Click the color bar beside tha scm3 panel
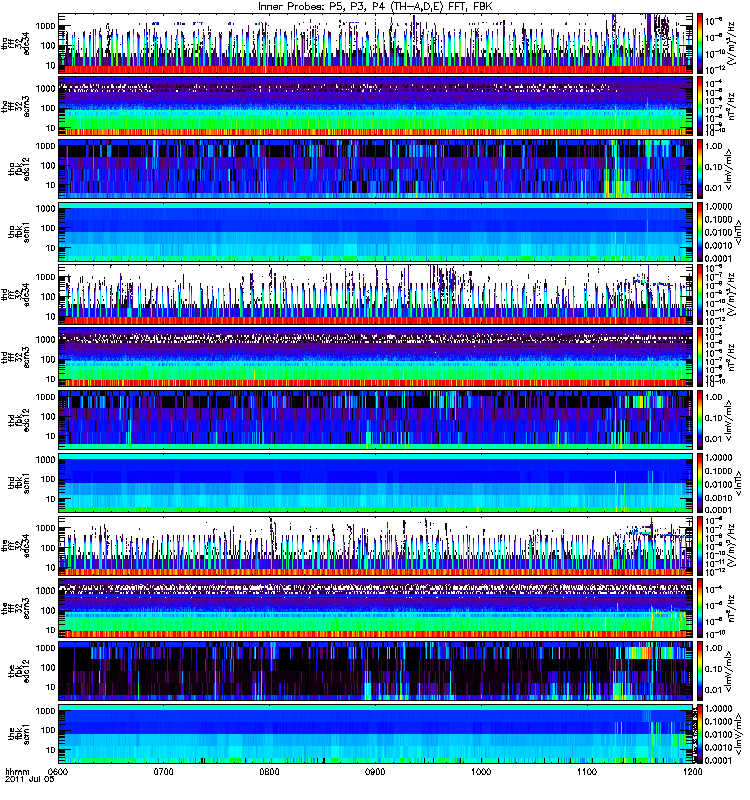The image size is (750, 800). 700,106
